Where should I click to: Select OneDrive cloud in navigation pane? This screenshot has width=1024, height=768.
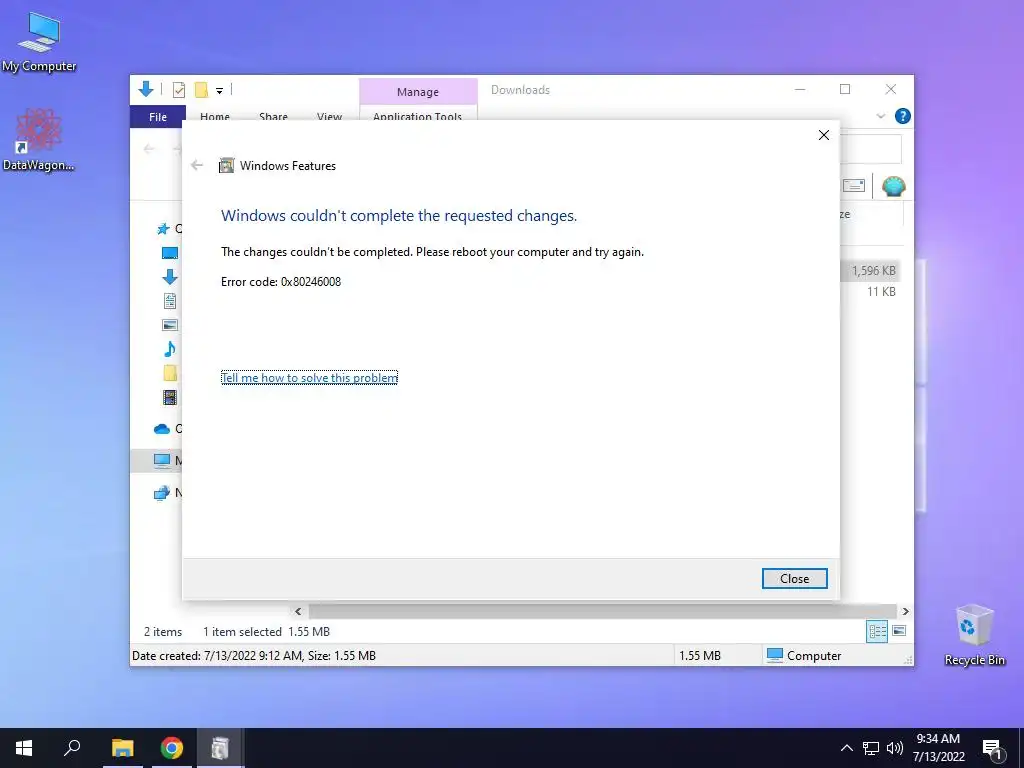[162, 428]
